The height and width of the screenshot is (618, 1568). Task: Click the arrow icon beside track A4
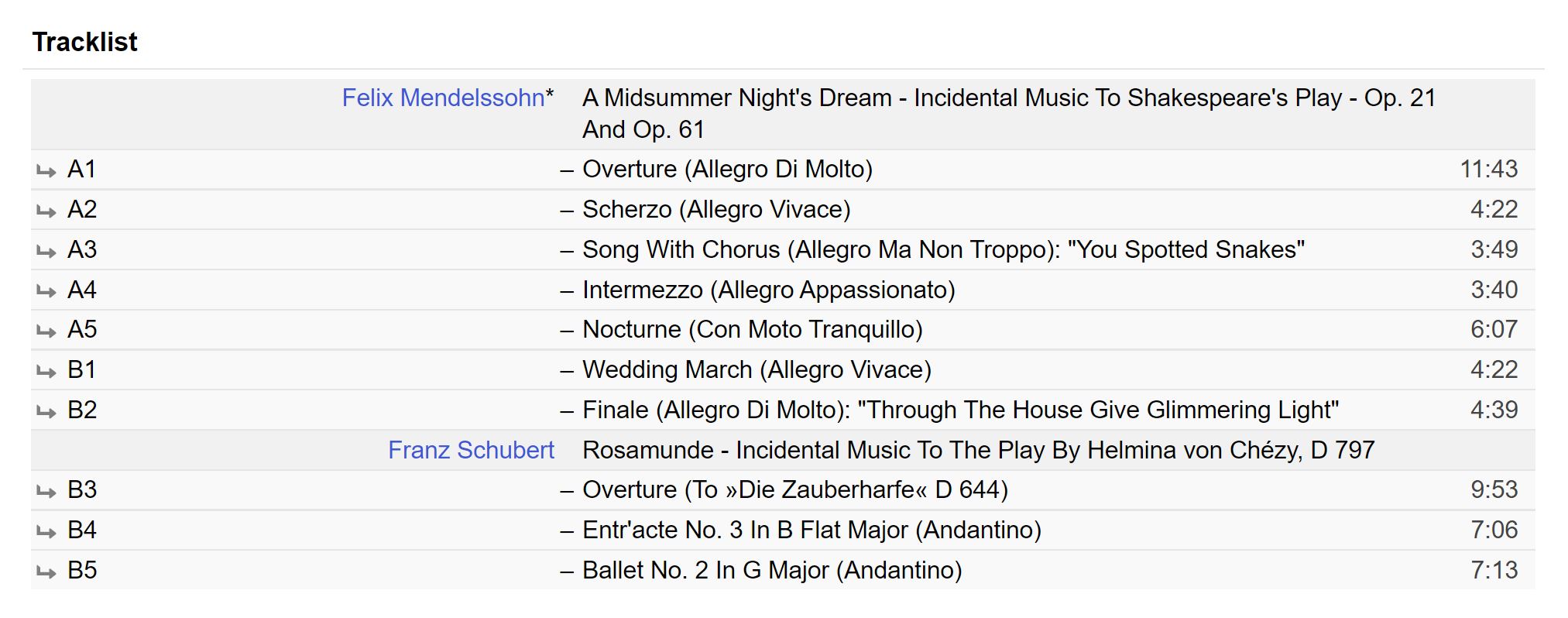pos(46,292)
